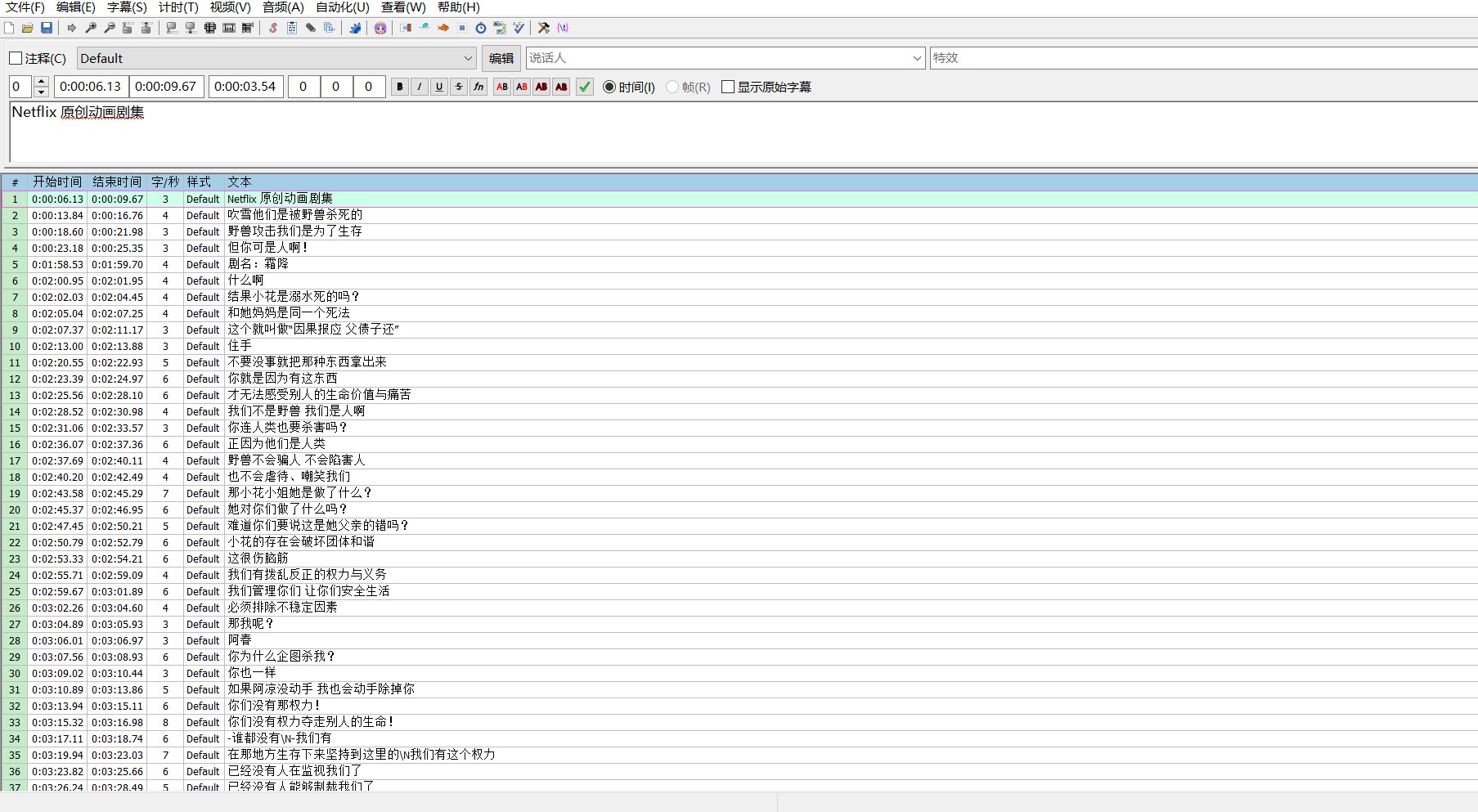This screenshot has width=1478, height=812.
Task: Open the 自动化(U) menu
Action: tap(343, 7)
